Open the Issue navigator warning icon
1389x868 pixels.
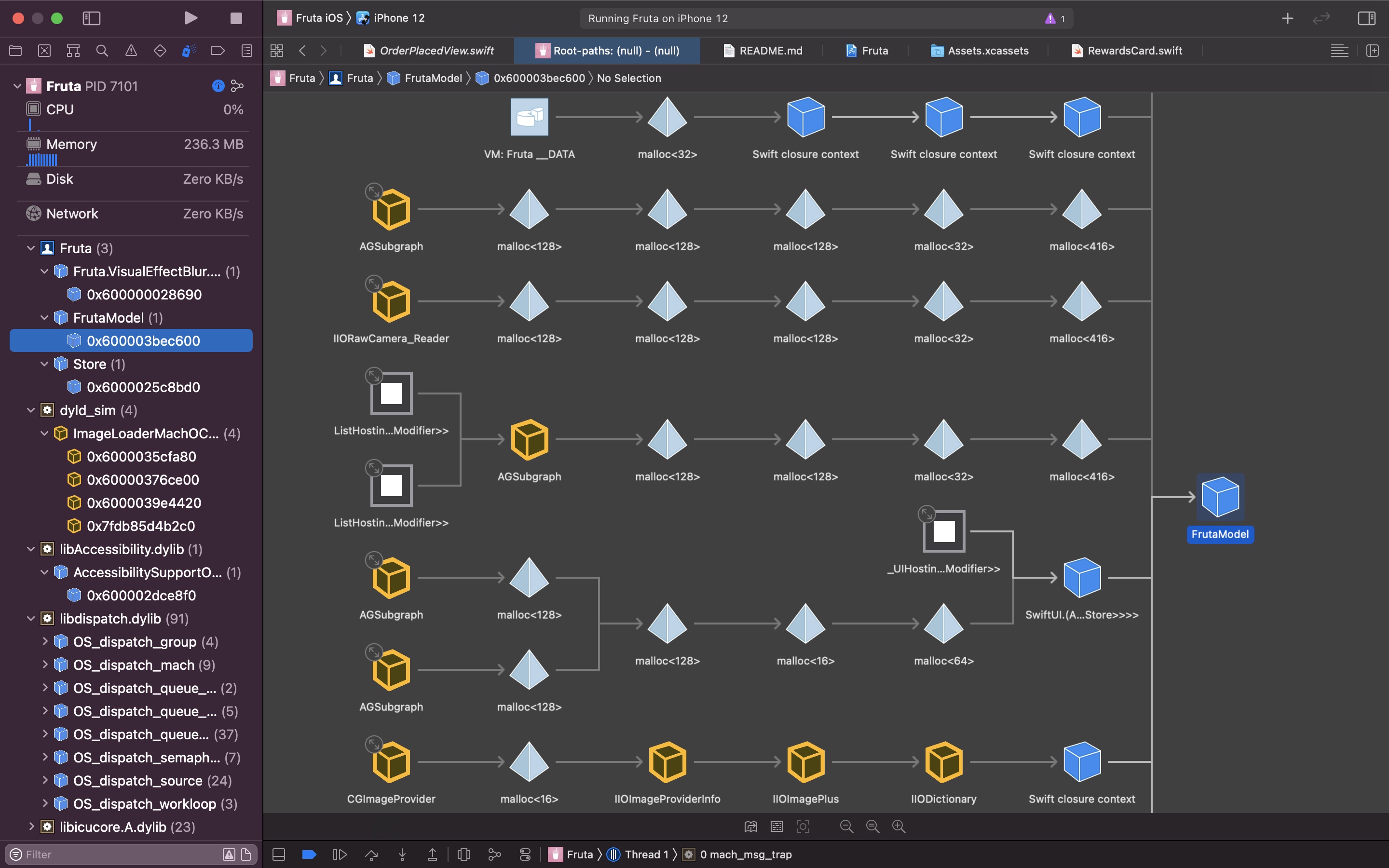pos(131,51)
